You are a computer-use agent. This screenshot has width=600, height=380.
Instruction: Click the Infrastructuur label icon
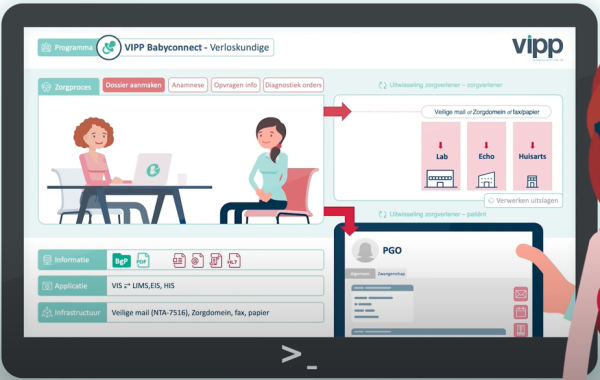(47, 312)
